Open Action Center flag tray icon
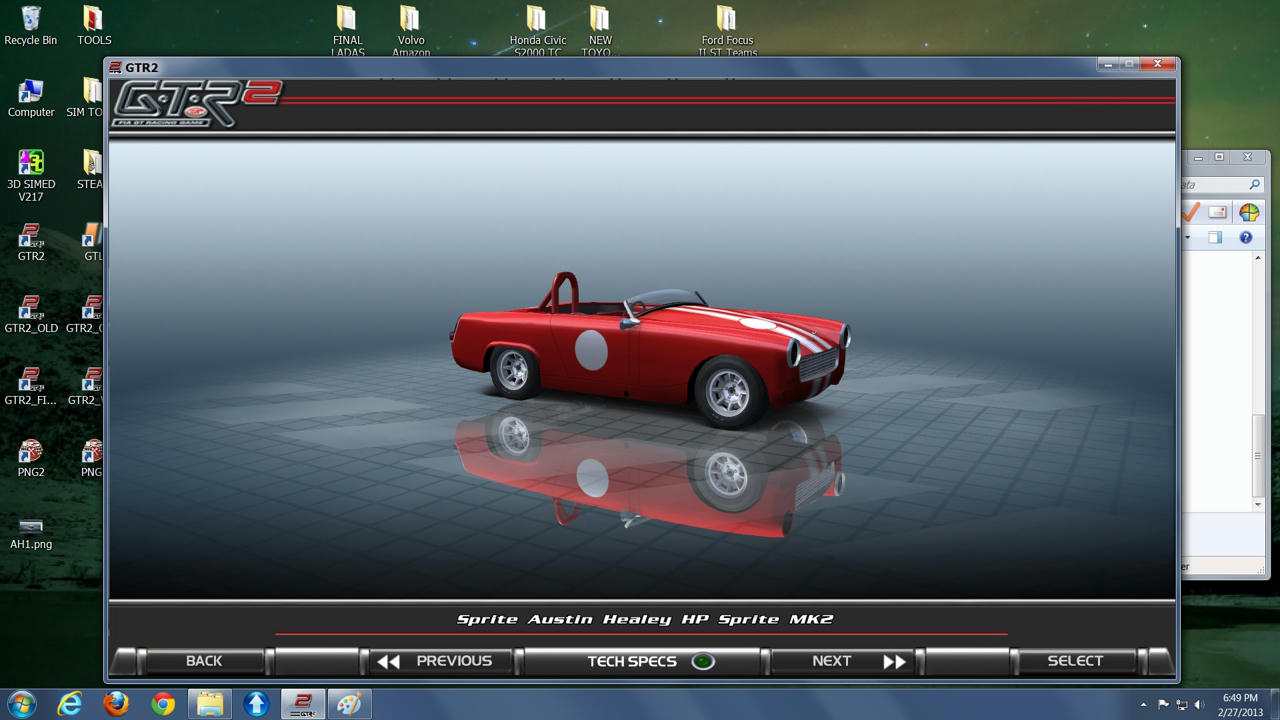Viewport: 1280px width, 720px height. tap(1163, 705)
